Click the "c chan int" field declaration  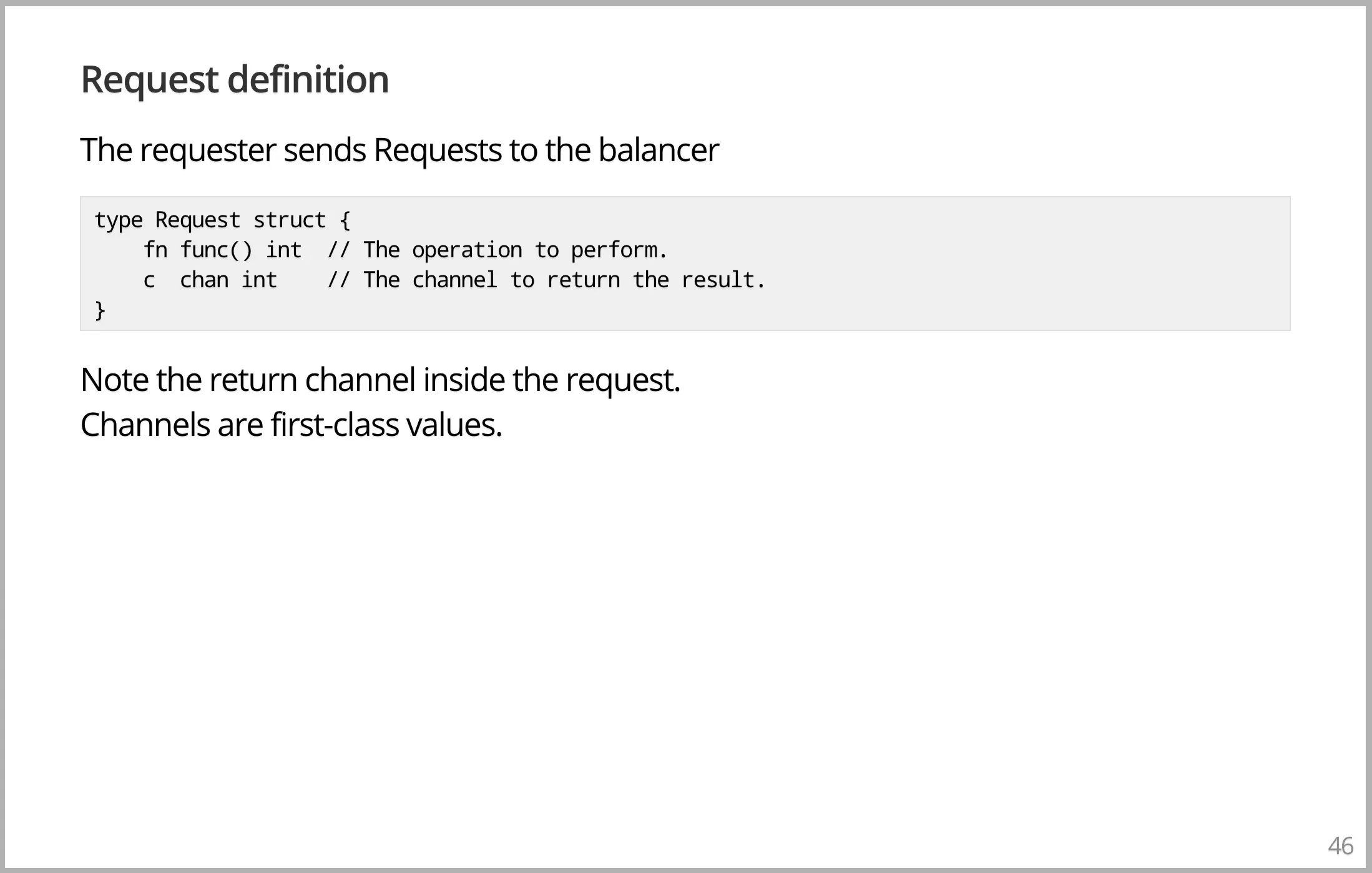tap(210, 280)
